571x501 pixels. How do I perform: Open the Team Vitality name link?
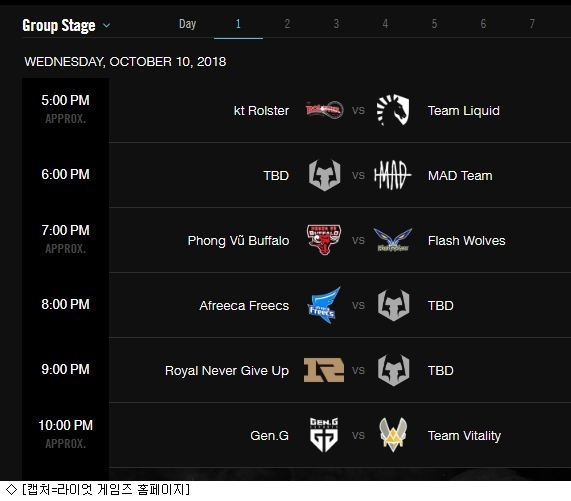click(464, 435)
